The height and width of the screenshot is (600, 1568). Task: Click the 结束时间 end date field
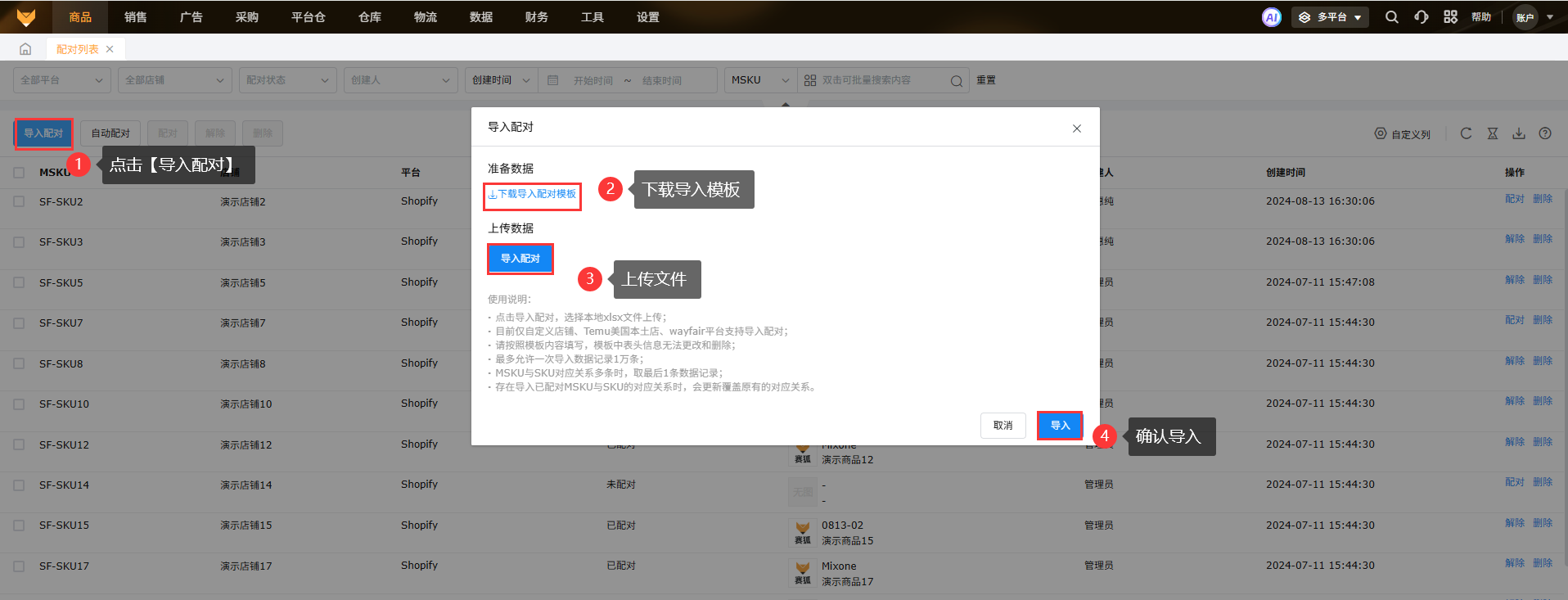[x=662, y=81]
